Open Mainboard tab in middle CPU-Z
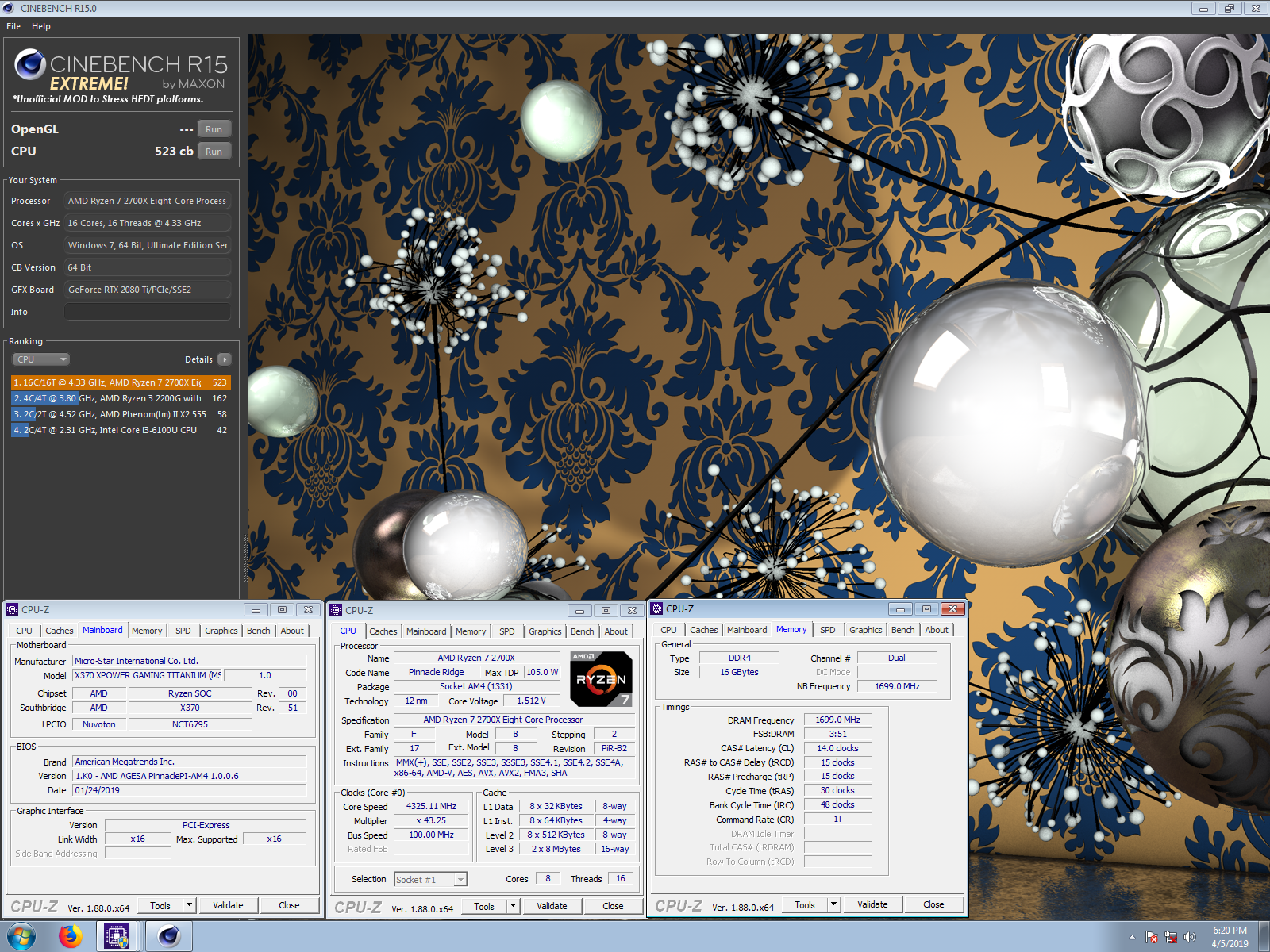Image resolution: width=1270 pixels, height=952 pixels. [426, 631]
